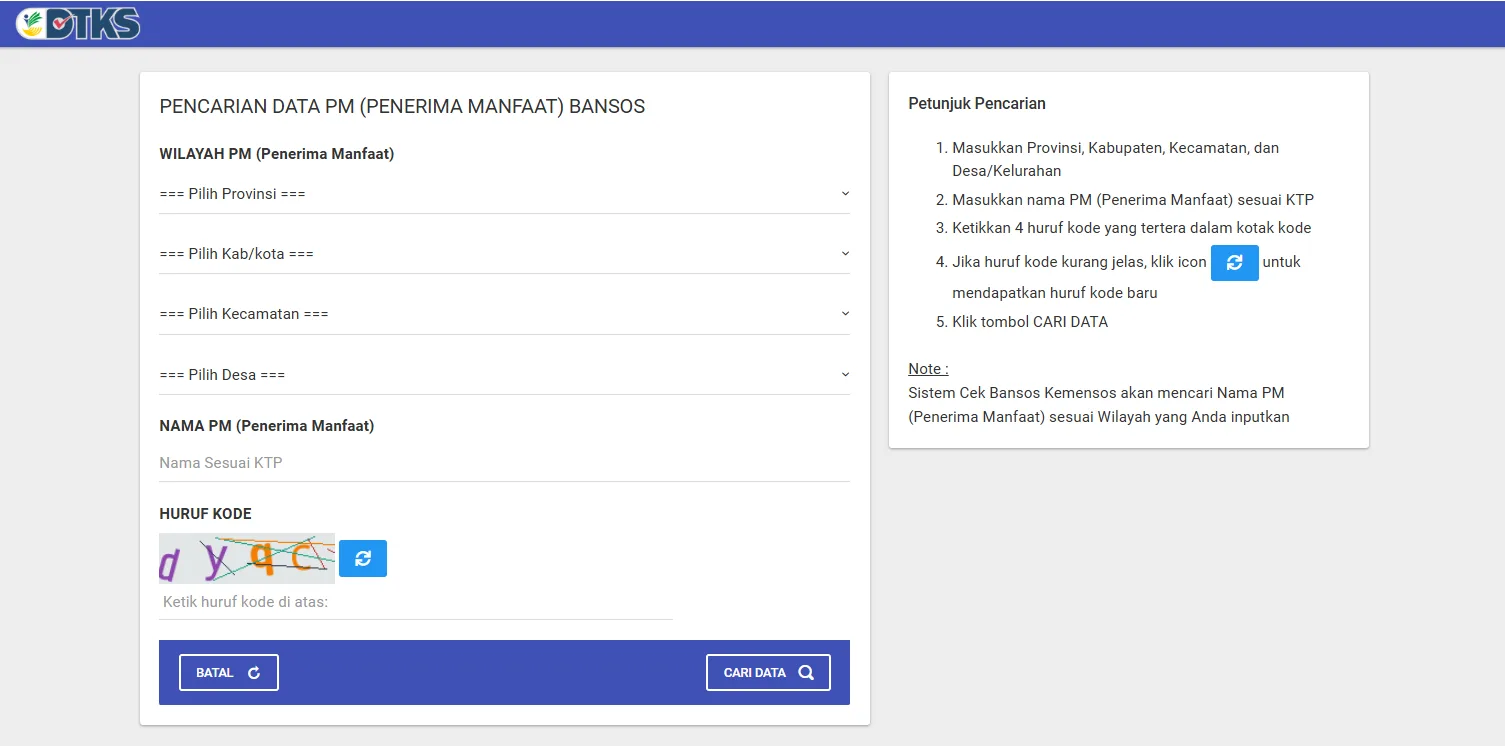Image resolution: width=1505 pixels, height=746 pixels.
Task: Click the underlined Note text
Action: [x=928, y=369]
